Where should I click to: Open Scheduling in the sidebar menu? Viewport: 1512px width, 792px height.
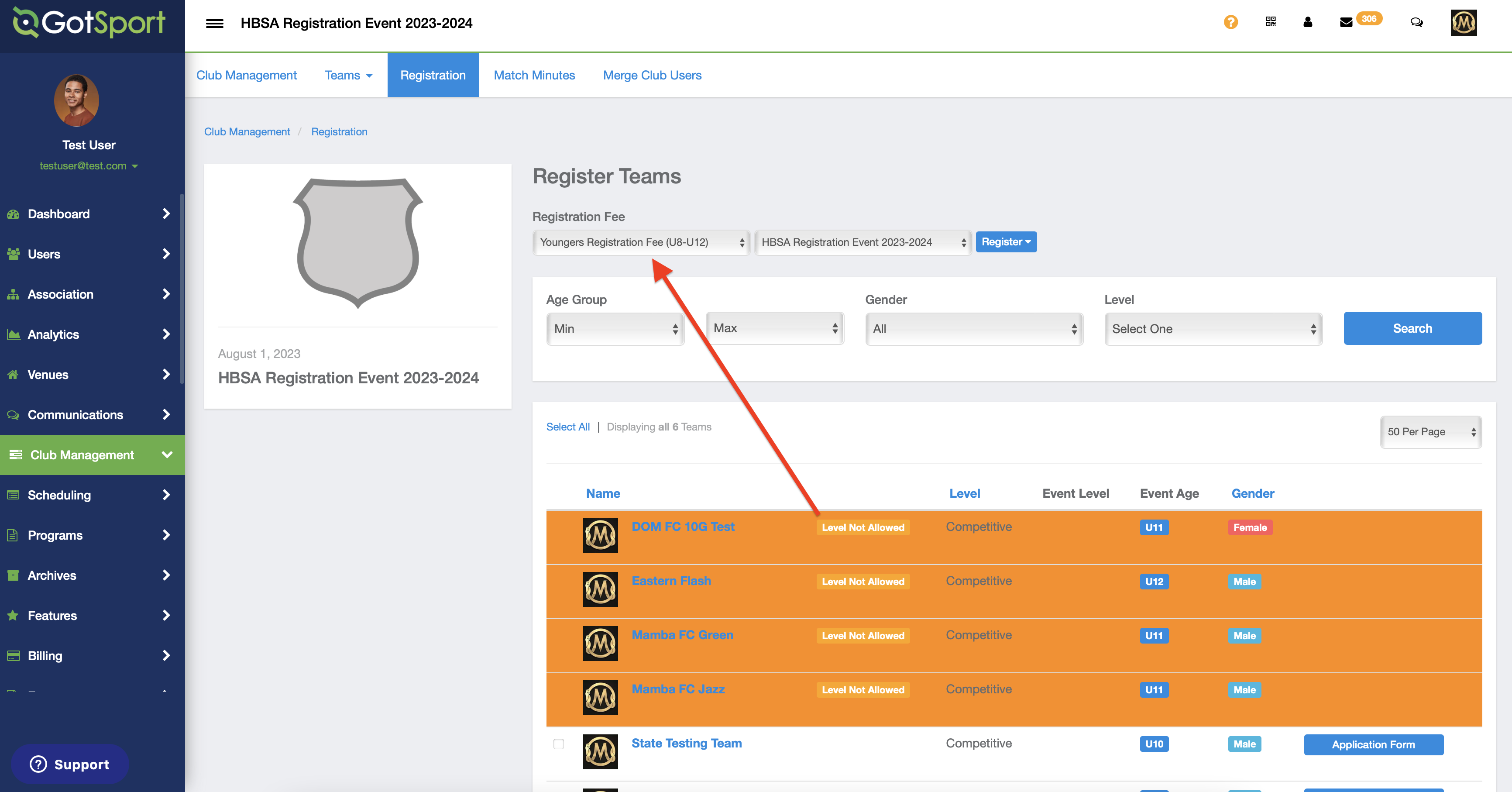coord(92,495)
